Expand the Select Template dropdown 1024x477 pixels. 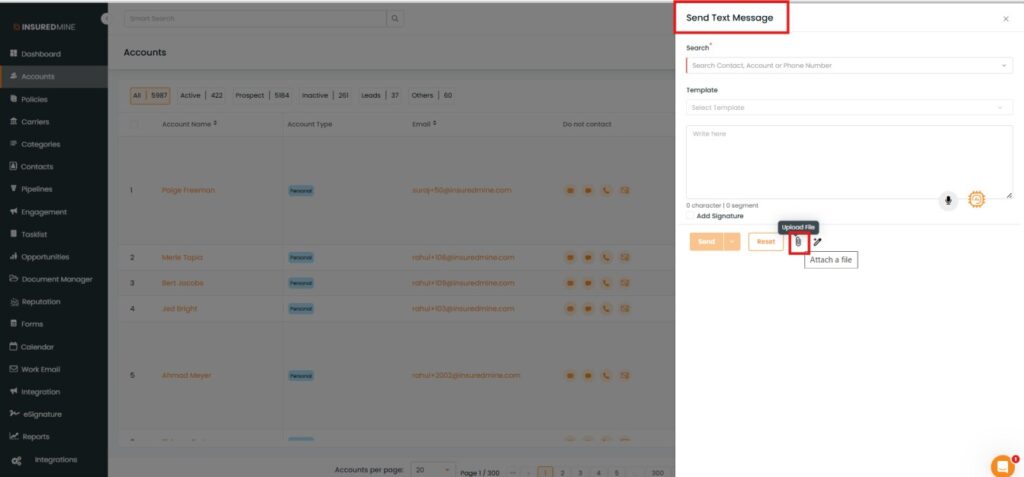(x=849, y=107)
